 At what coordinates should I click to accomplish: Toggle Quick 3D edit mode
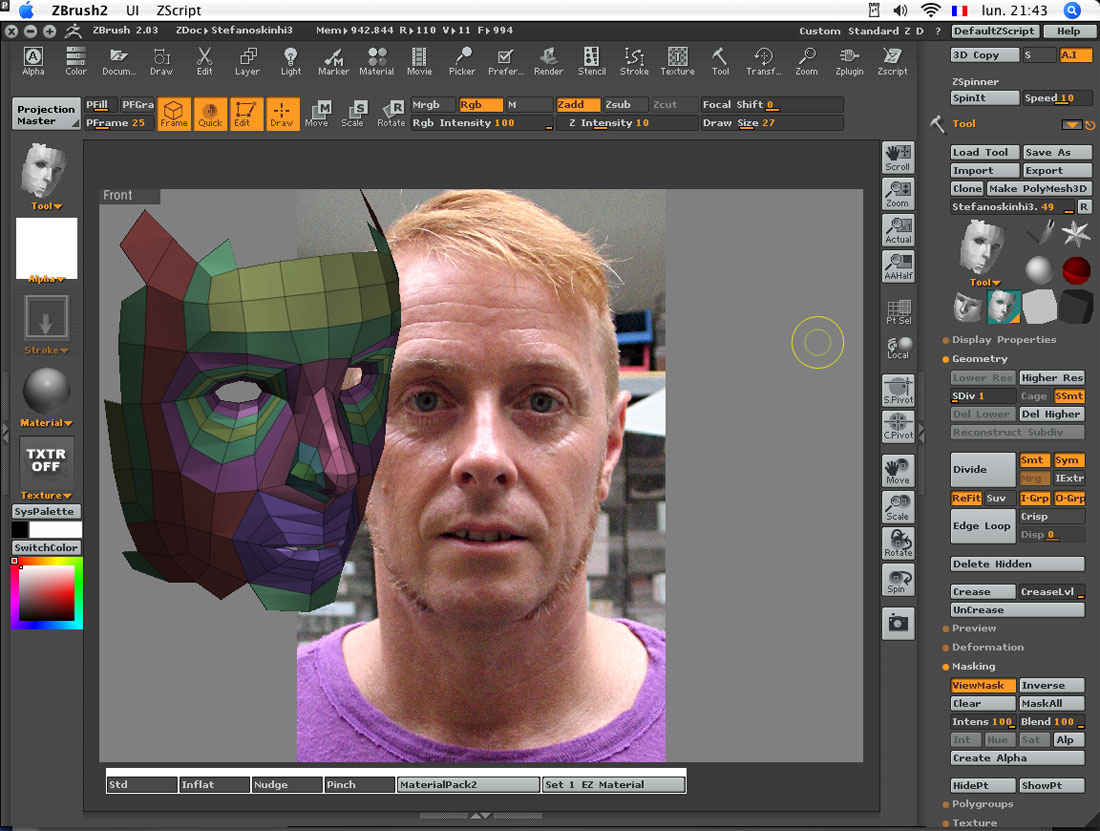click(x=210, y=114)
